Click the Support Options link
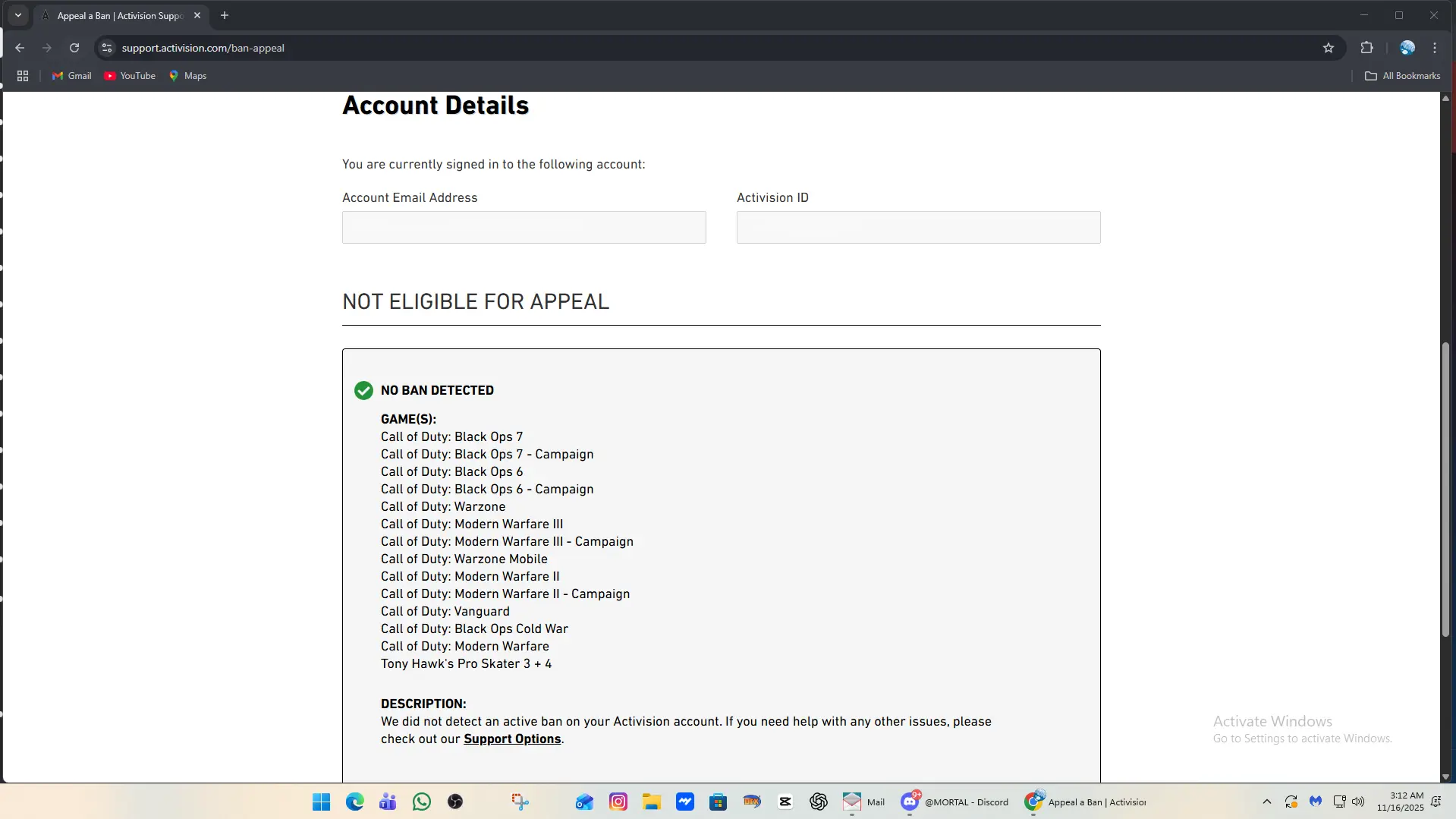Screen dimensions: 1456x819 tap(512, 739)
